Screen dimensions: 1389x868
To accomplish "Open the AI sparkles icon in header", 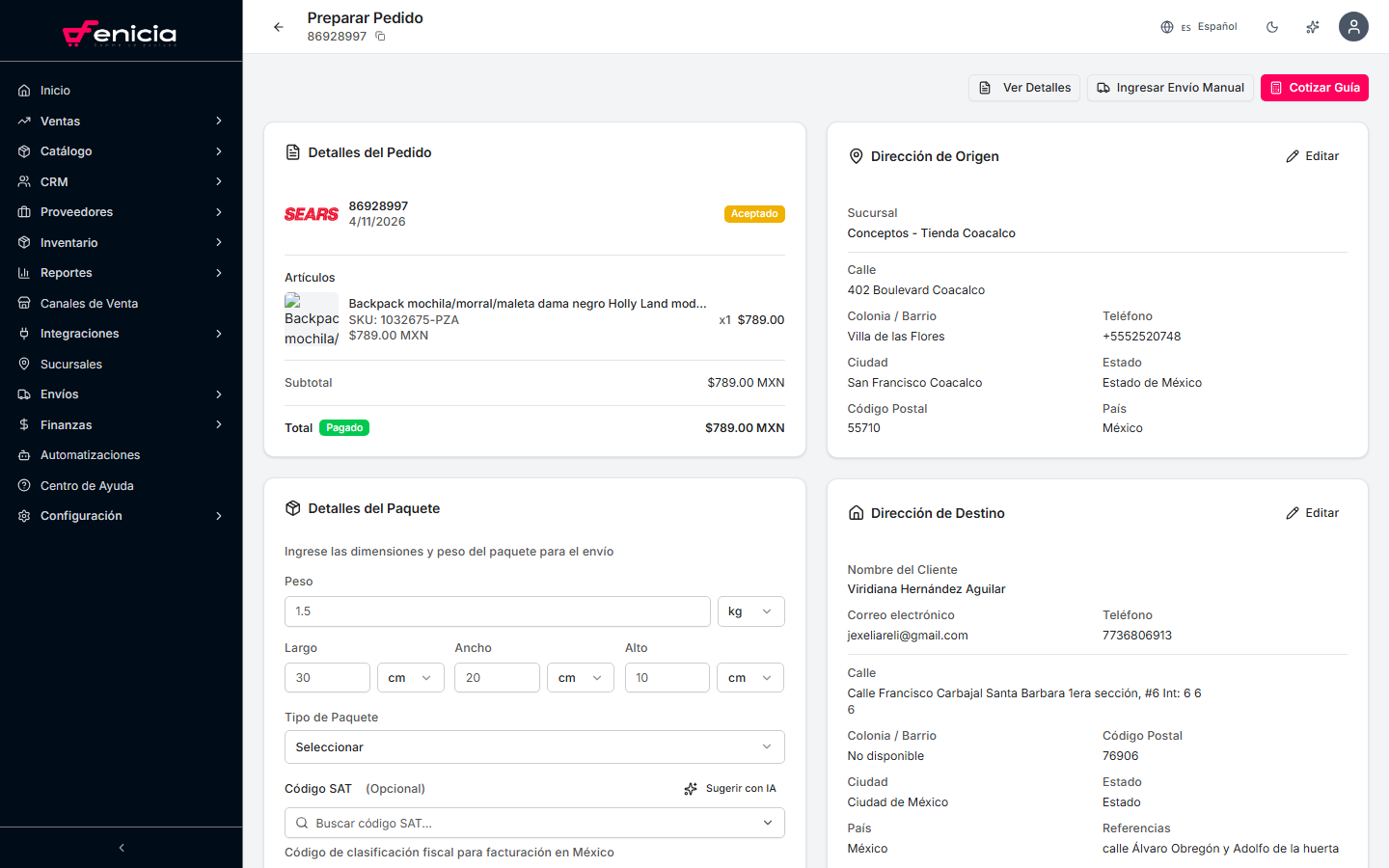I will [1313, 27].
